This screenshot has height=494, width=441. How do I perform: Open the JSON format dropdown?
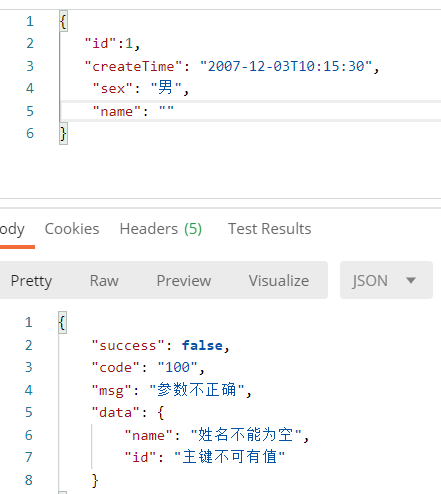(386, 280)
